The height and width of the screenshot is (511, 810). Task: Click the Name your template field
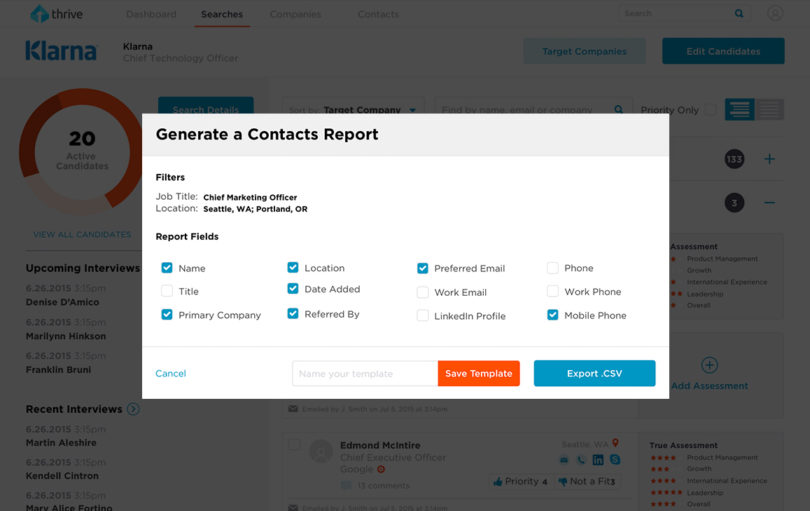[365, 374]
